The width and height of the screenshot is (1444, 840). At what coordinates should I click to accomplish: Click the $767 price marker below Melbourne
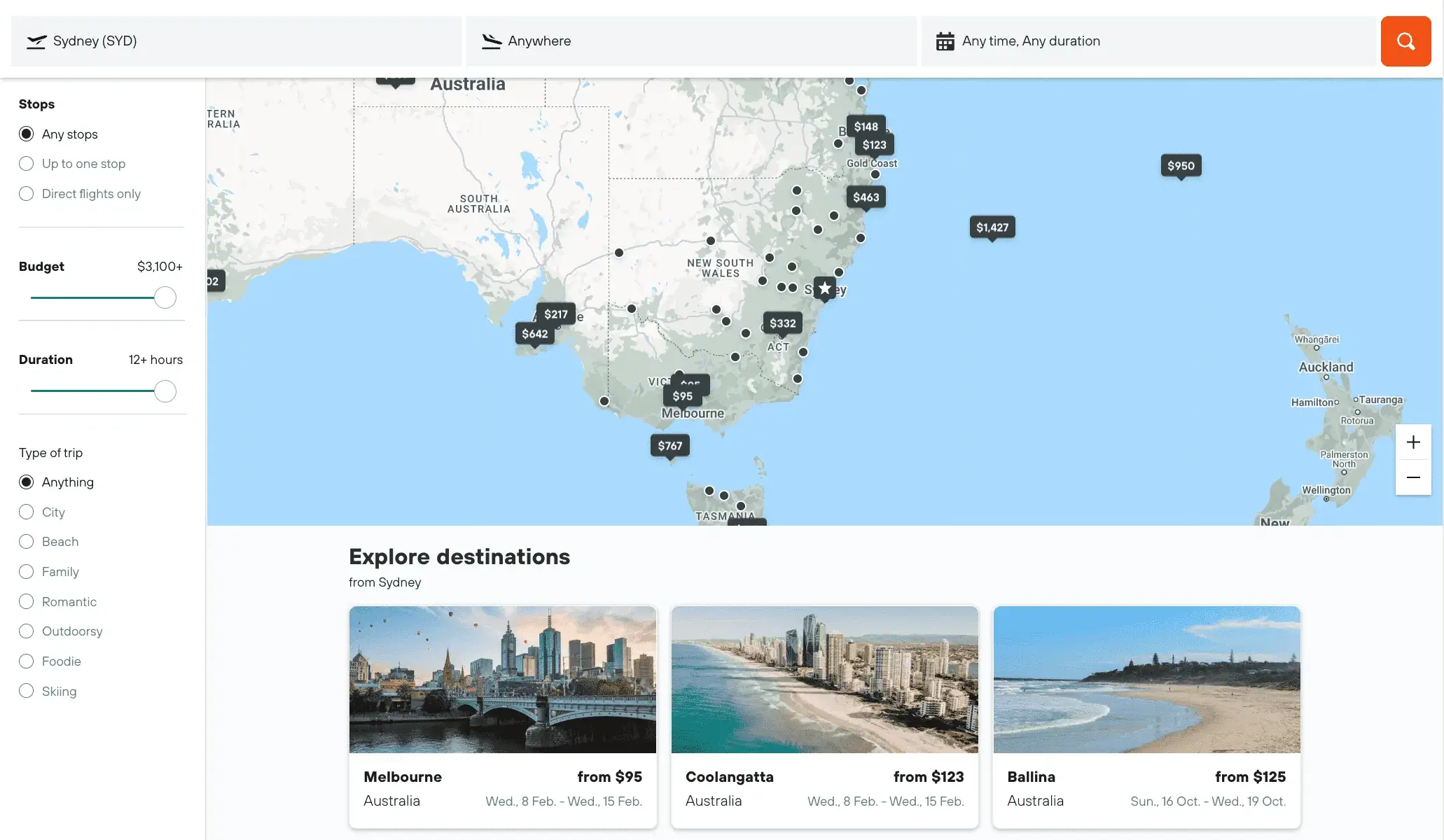pos(669,446)
